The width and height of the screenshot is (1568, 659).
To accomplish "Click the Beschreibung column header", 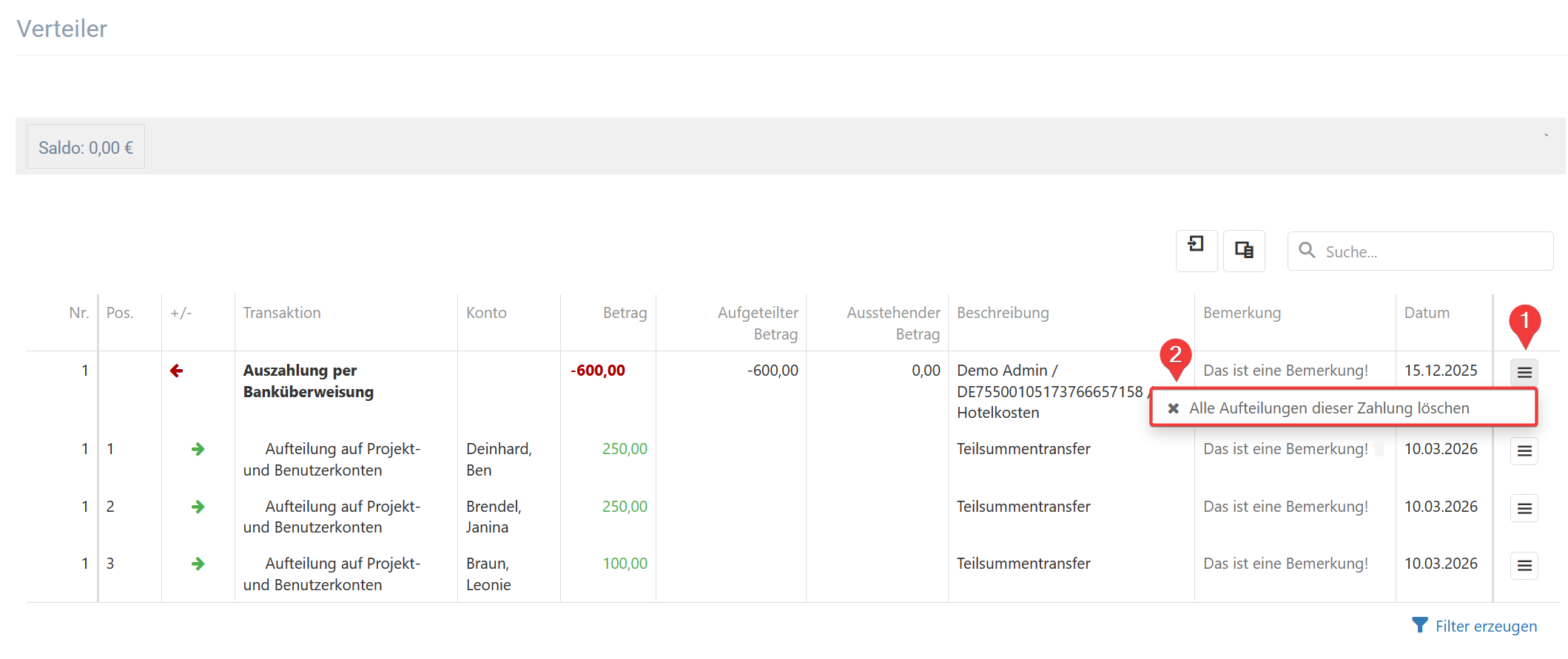I will pos(1002,313).
